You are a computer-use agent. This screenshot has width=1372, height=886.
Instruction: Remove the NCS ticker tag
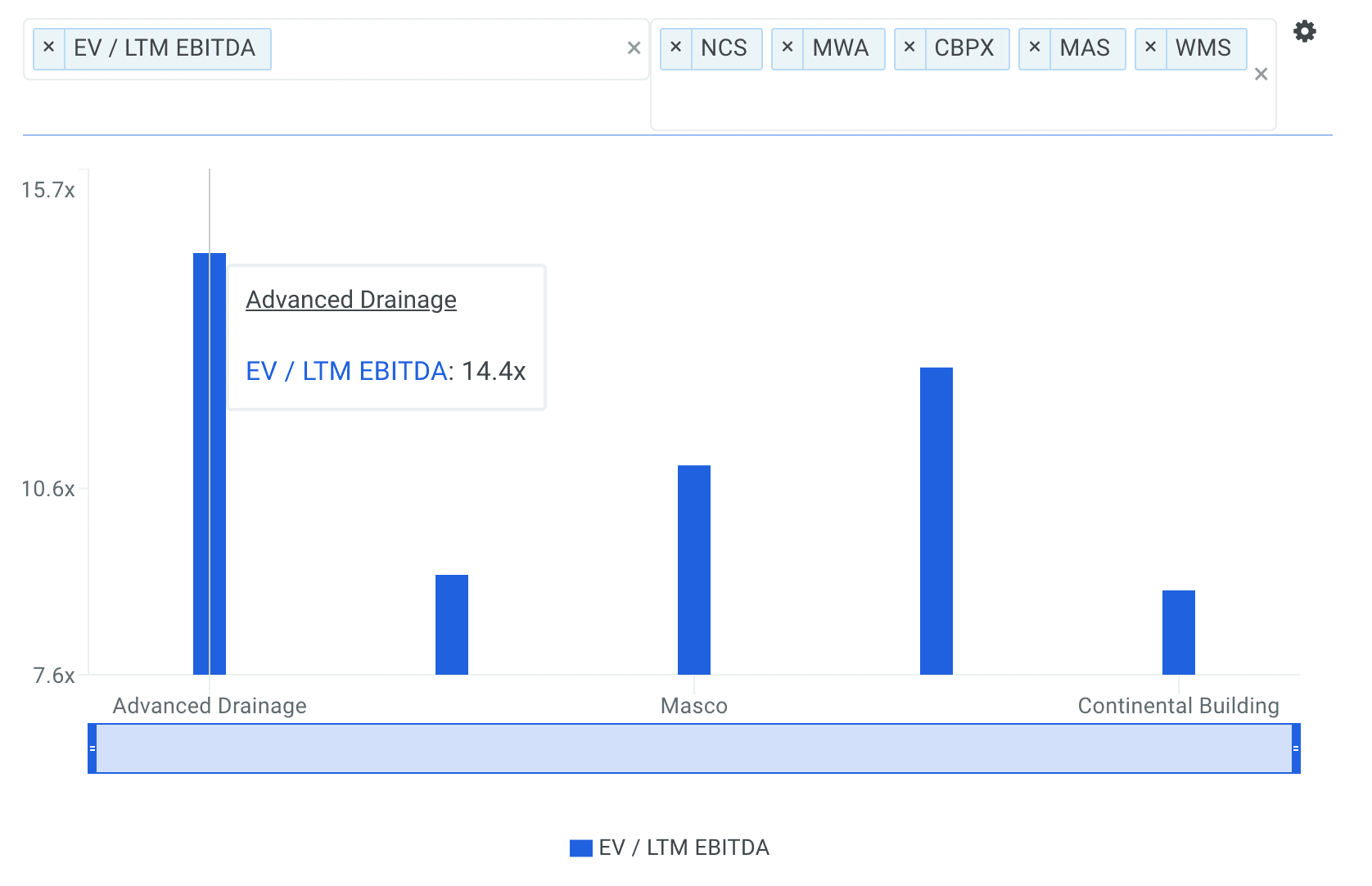click(x=676, y=48)
